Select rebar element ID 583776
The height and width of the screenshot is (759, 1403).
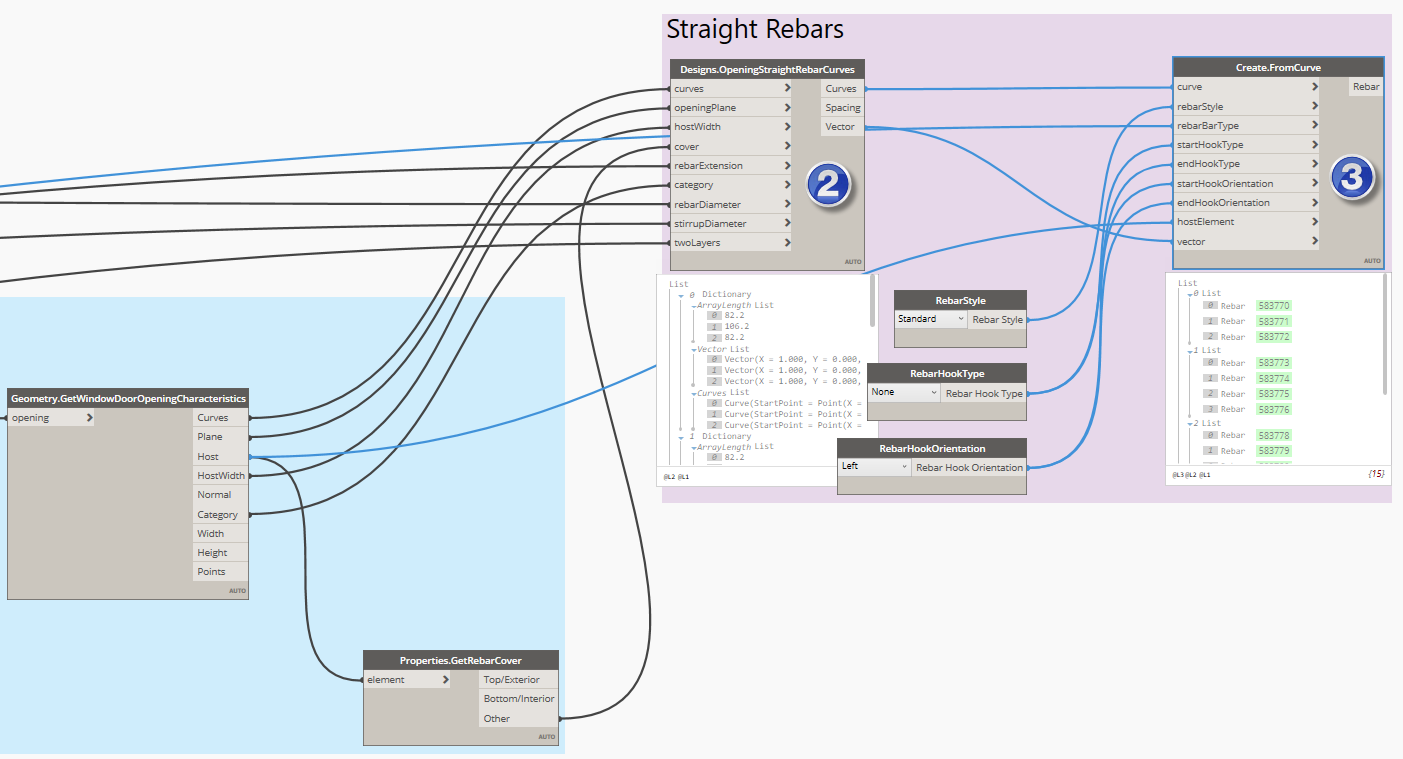click(x=1274, y=410)
